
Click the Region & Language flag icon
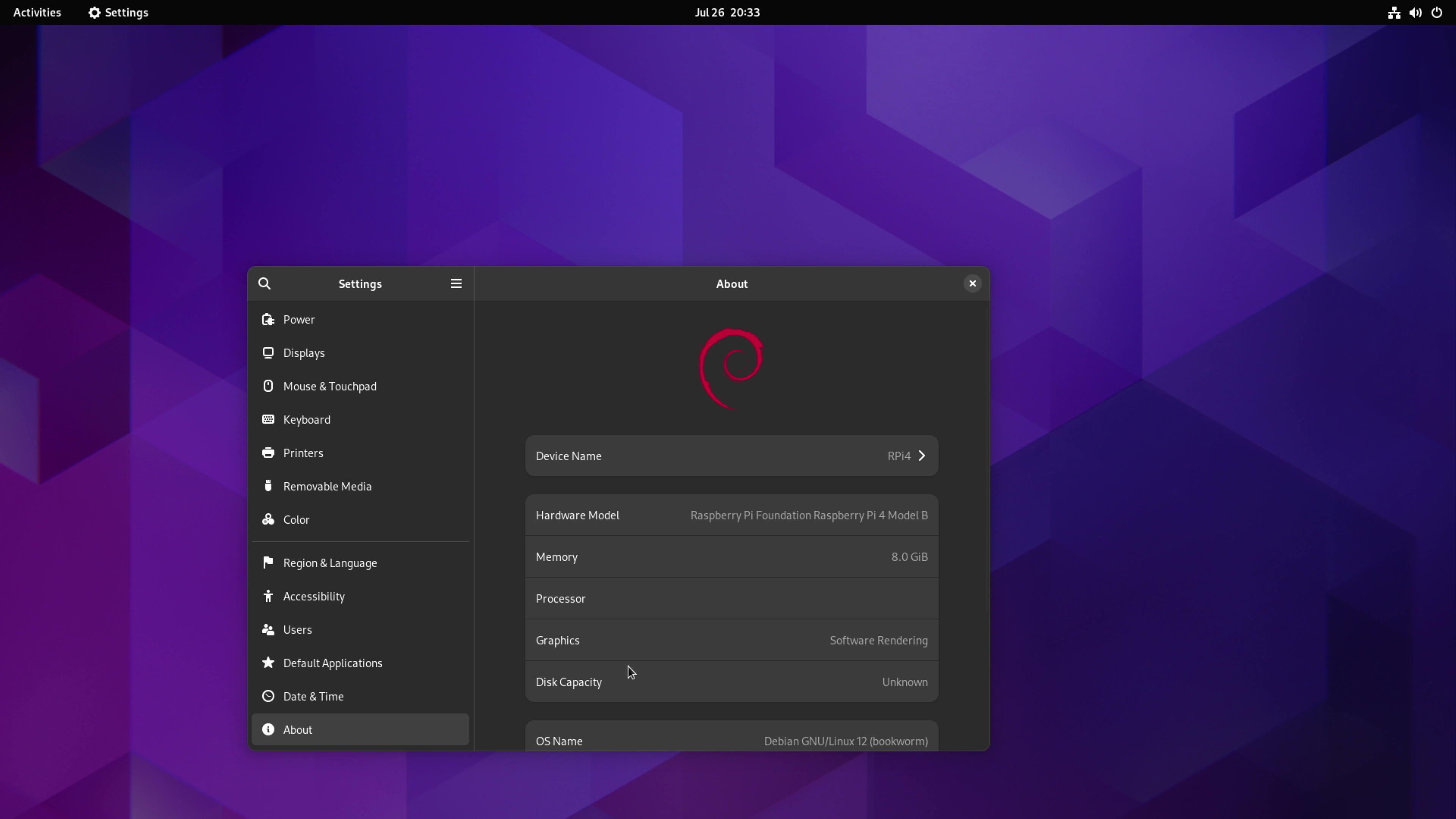coord(268,562)
